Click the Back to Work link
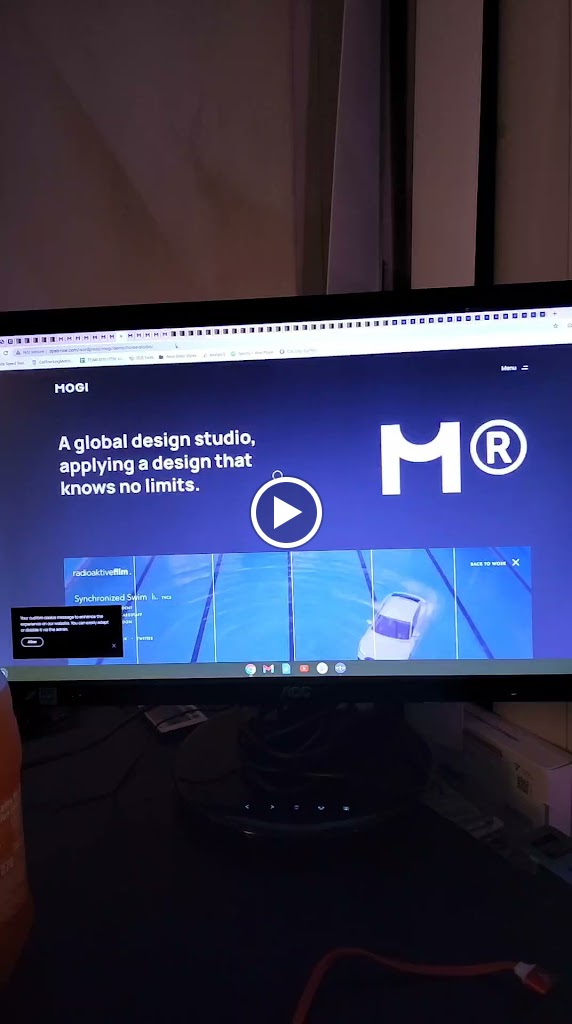This screenshot has height=1024, width=572. [x=488, y=563]
